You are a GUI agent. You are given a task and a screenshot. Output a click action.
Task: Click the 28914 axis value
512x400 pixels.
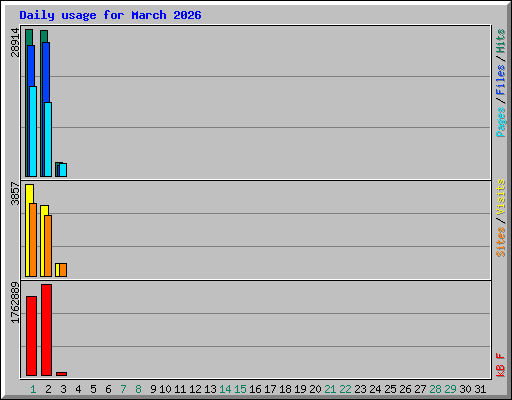coord(15,42)
